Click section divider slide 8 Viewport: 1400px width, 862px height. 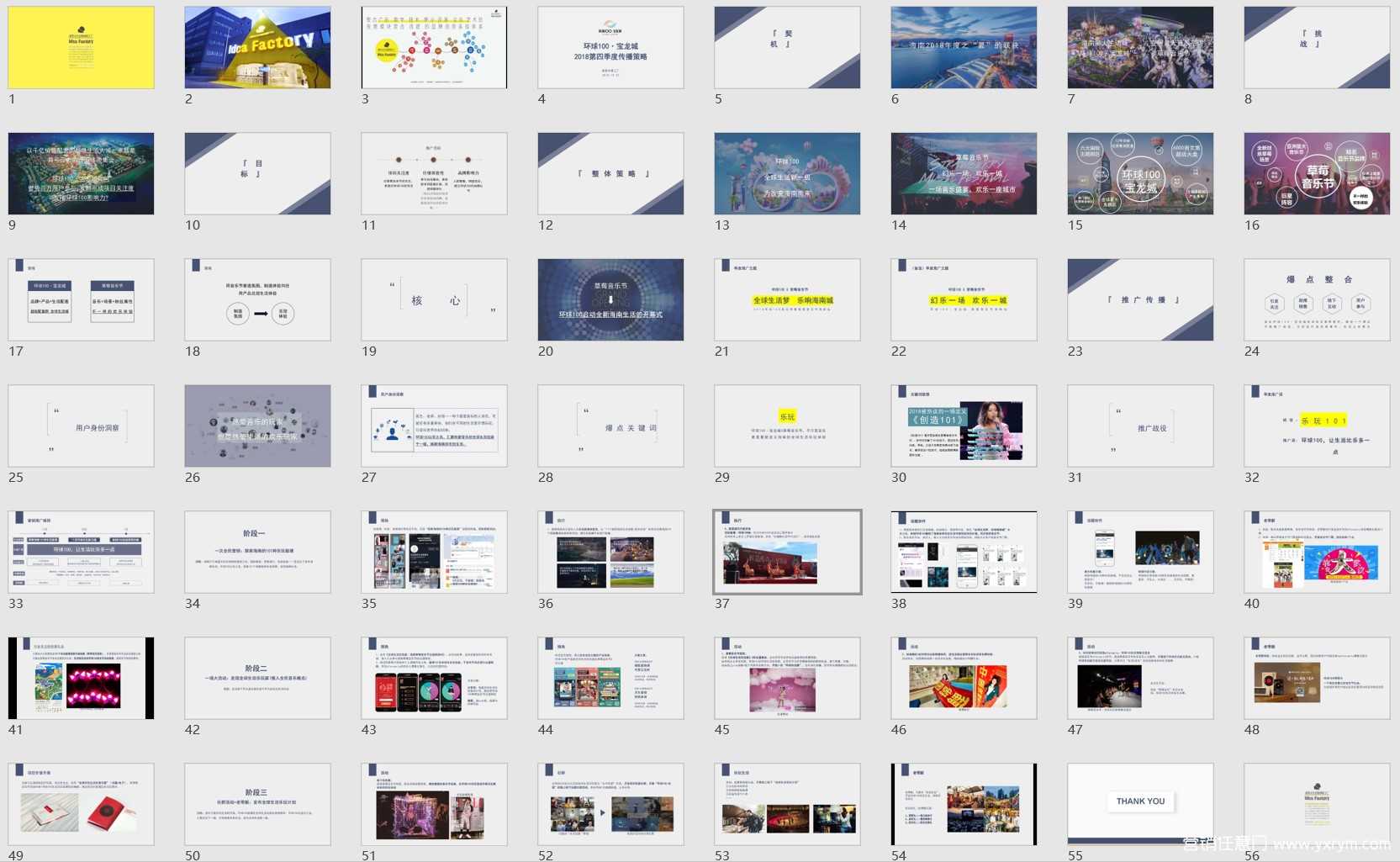tap(1317, 47)
